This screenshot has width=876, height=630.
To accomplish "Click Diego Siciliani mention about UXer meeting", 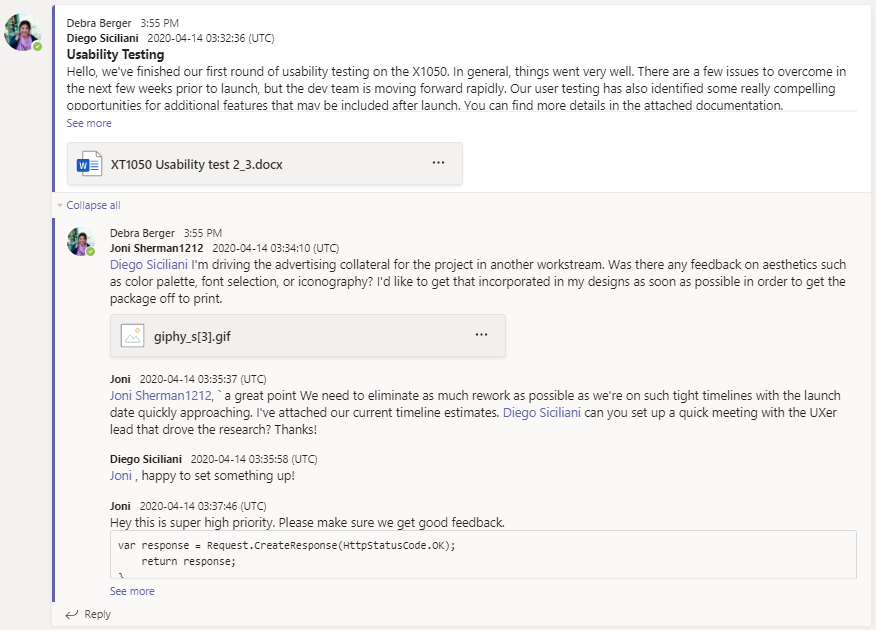I will pyautogui.click(x=542, y=413).
